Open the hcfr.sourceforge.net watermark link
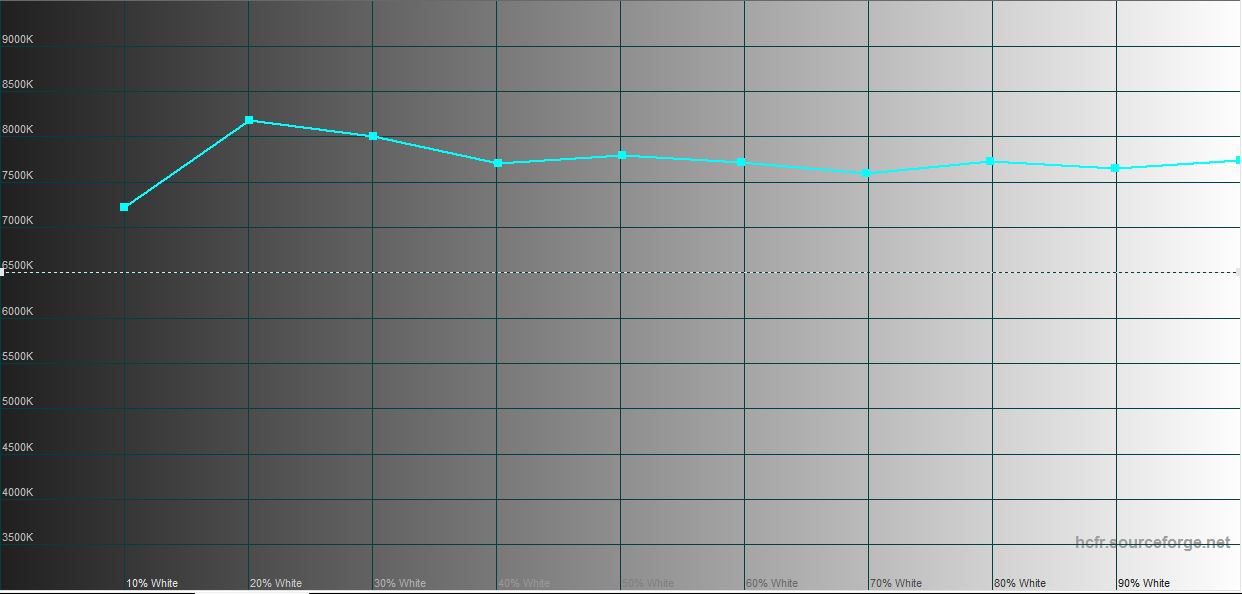The height and width of the screenshot is (594, 1242). click(x=1153, y=543)
